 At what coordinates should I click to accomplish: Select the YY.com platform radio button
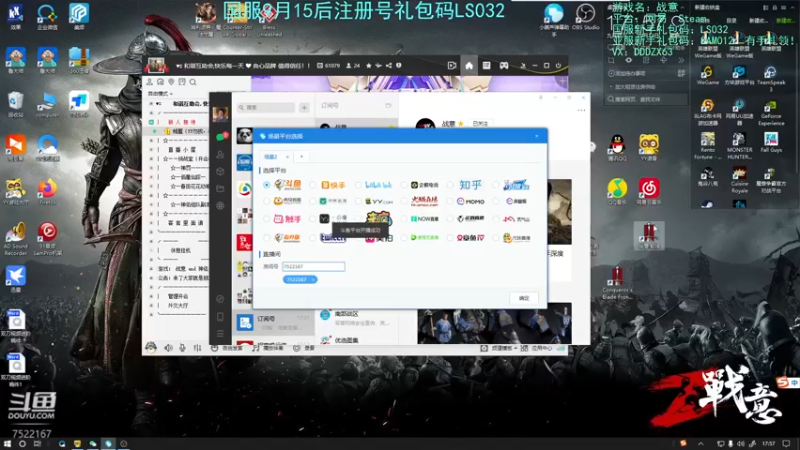point(359,202)
